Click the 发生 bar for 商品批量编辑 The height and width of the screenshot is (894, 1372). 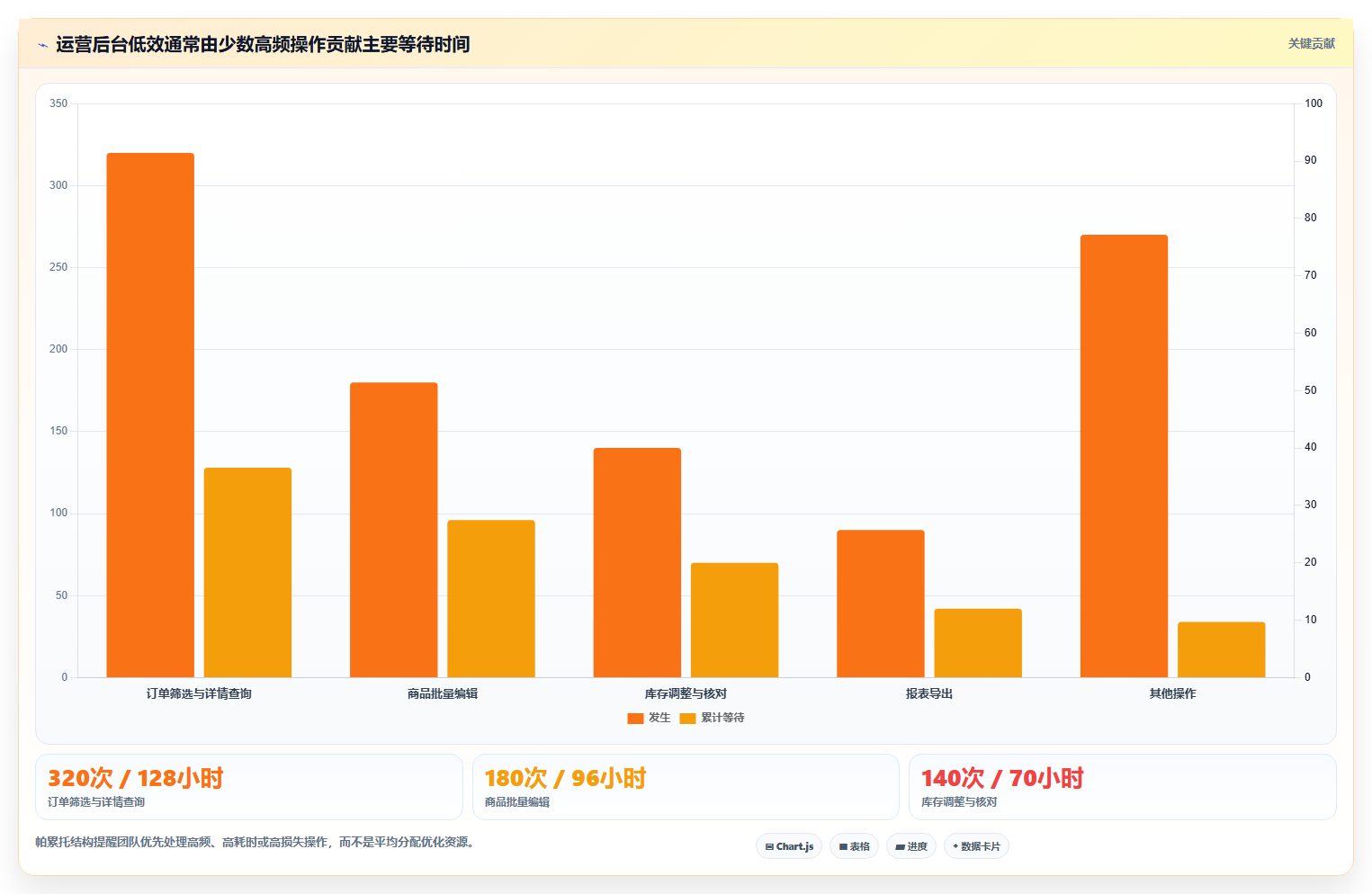click(x=394, y=530)
